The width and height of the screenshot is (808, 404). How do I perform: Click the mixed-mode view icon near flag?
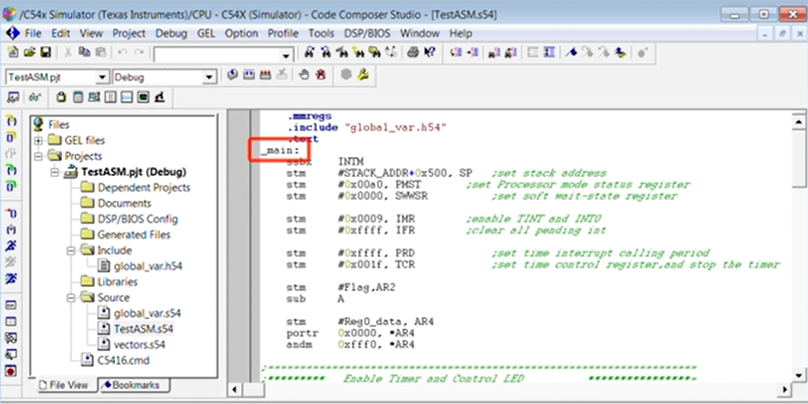click(549, 53)
